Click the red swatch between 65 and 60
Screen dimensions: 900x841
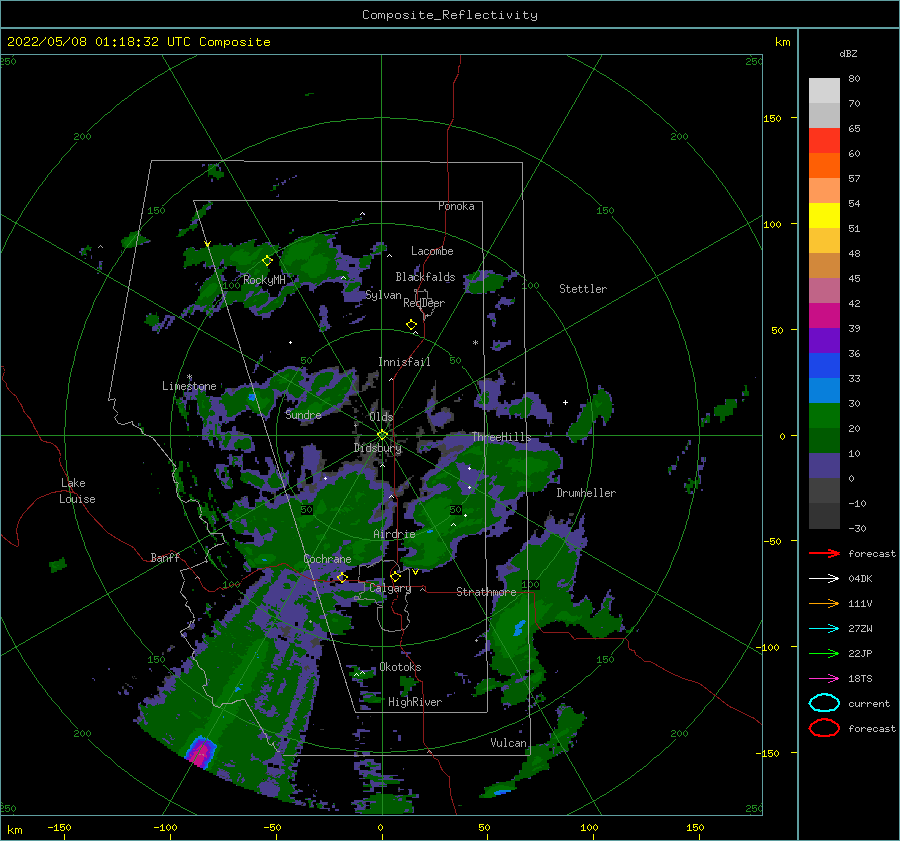coord(824,141)
